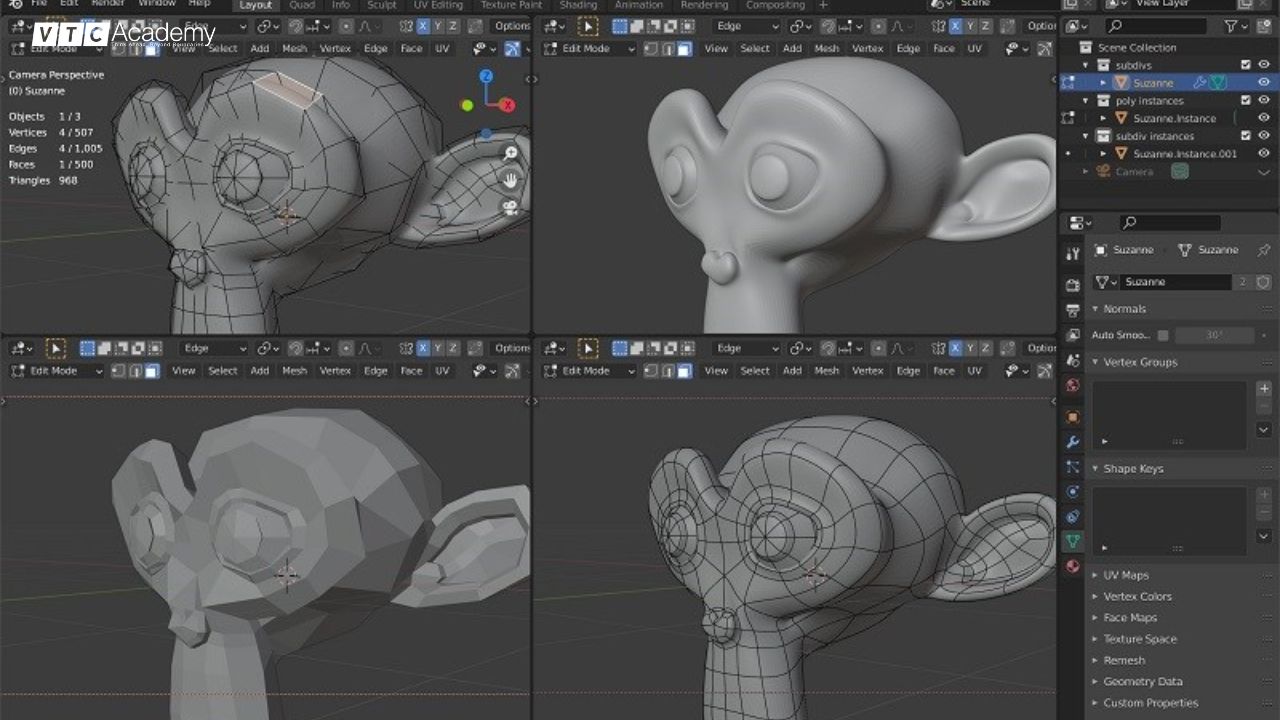Collapse the Normals panel
This screenshot has width=1280, height=720.
click(x=1124, y=309)
